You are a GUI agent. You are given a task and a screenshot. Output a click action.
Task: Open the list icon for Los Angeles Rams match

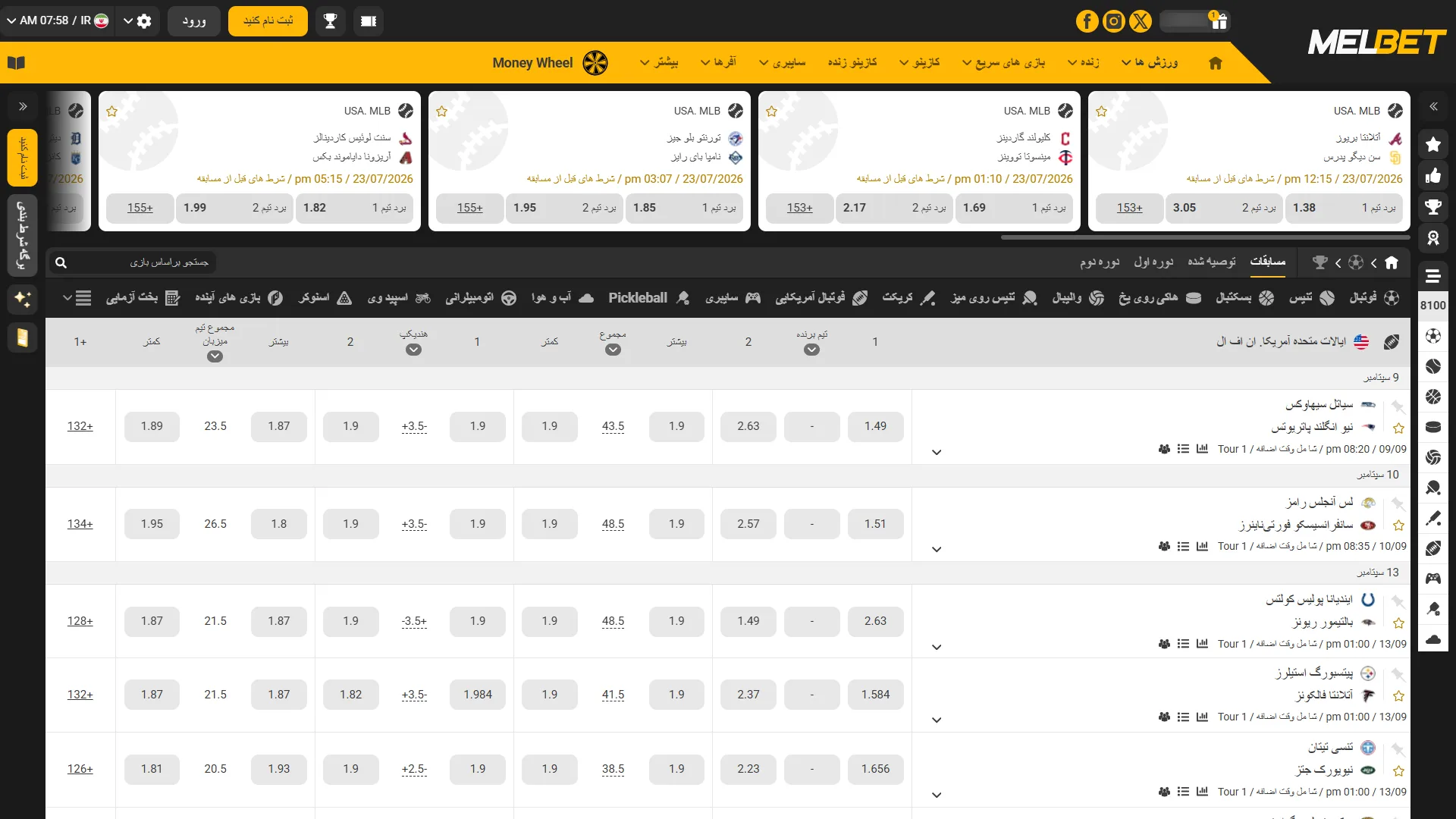coord(1183,546)
